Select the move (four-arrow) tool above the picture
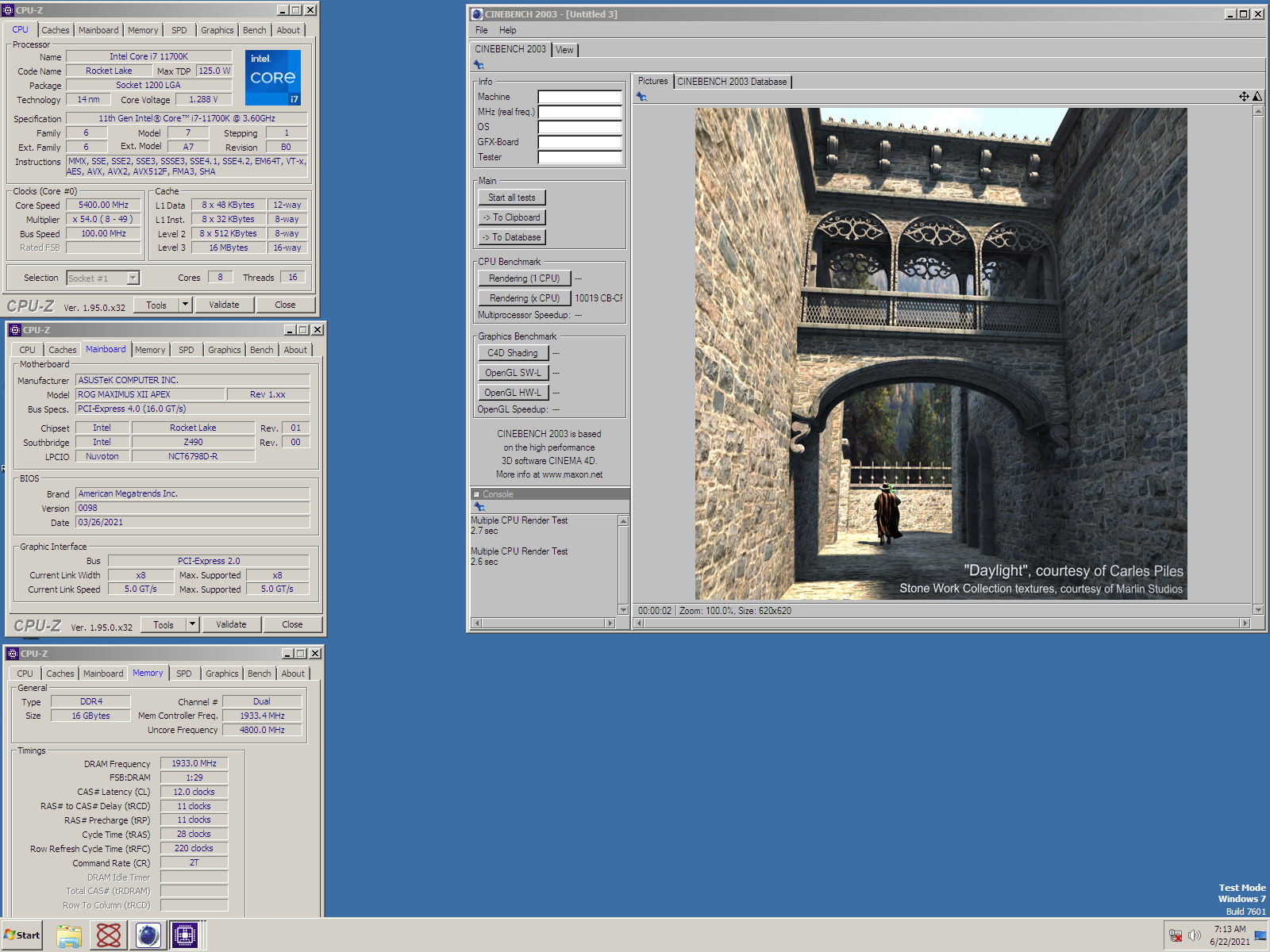This screenshot has width=1270, height=952. pos(1244,97)
